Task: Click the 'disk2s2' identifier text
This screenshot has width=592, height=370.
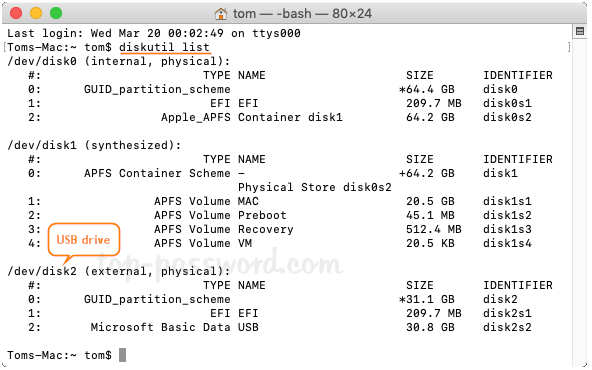Action: [x=507, y=327]
